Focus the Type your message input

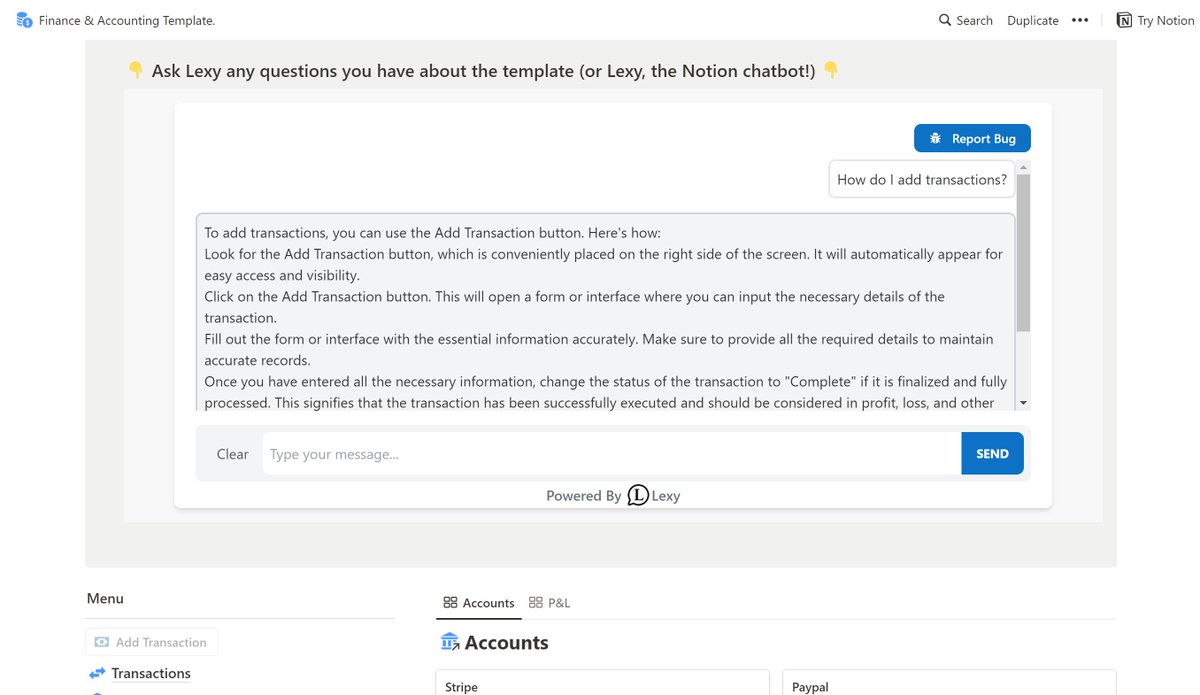coord(612,454)
